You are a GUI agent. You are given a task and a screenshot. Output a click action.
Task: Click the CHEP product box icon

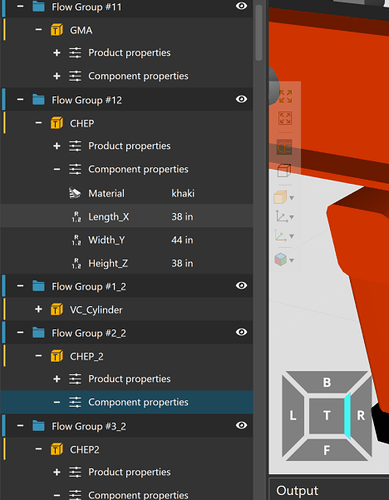(57, 123)
